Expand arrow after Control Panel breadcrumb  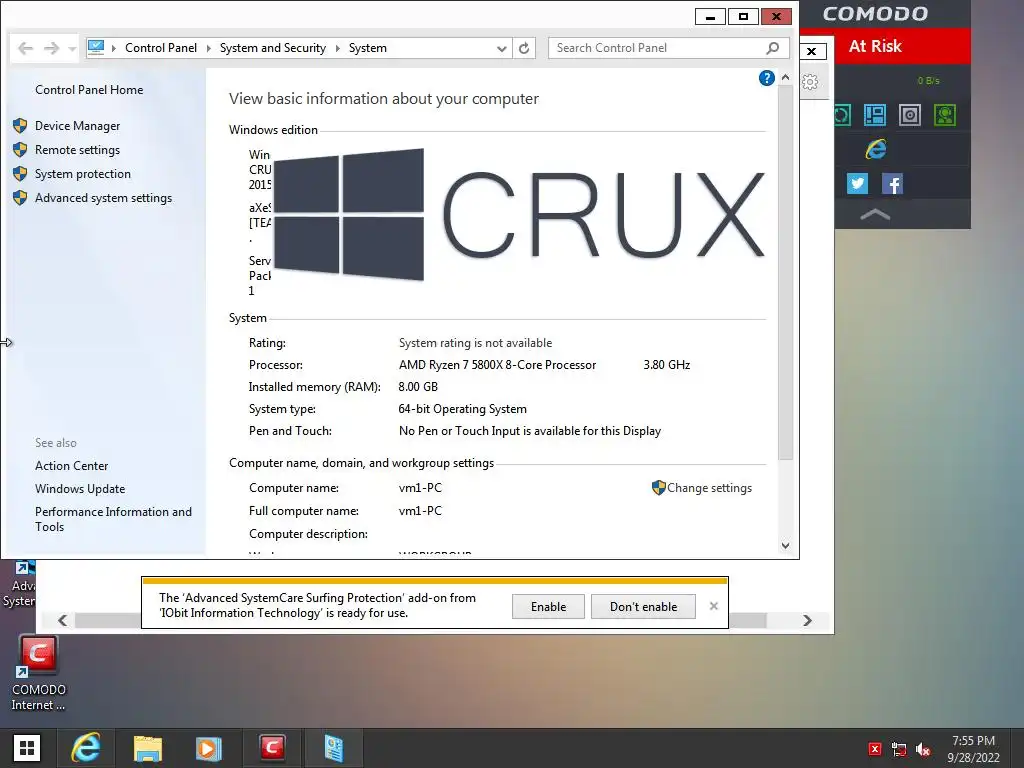[x=208, y=48]
